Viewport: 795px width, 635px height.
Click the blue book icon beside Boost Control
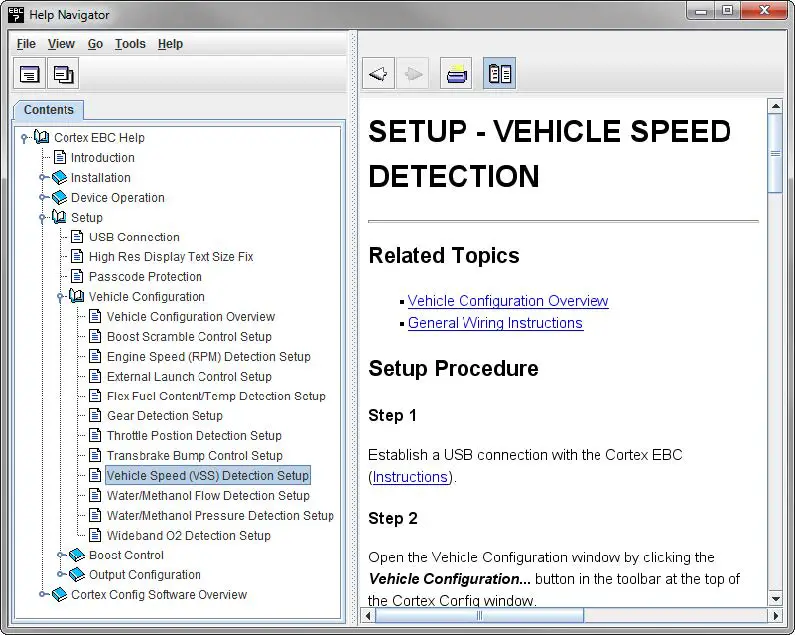[77, 555]
